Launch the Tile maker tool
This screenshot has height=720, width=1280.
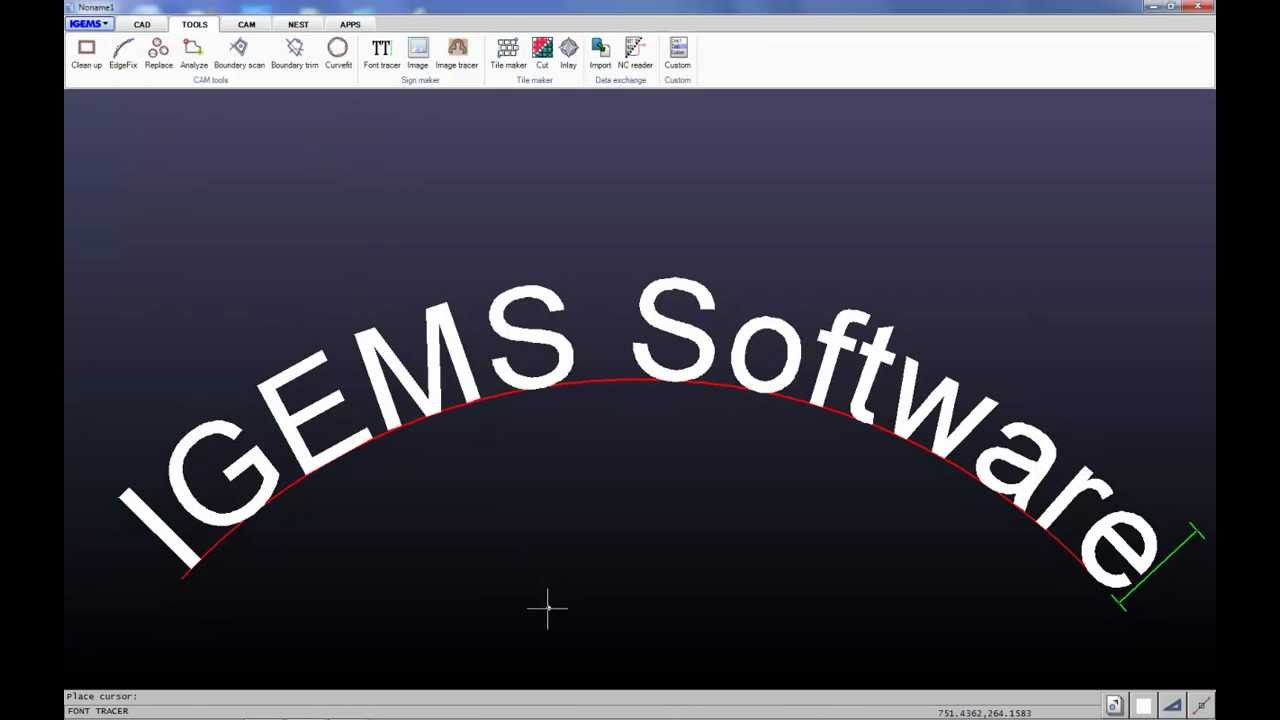[x=508, y=54]
